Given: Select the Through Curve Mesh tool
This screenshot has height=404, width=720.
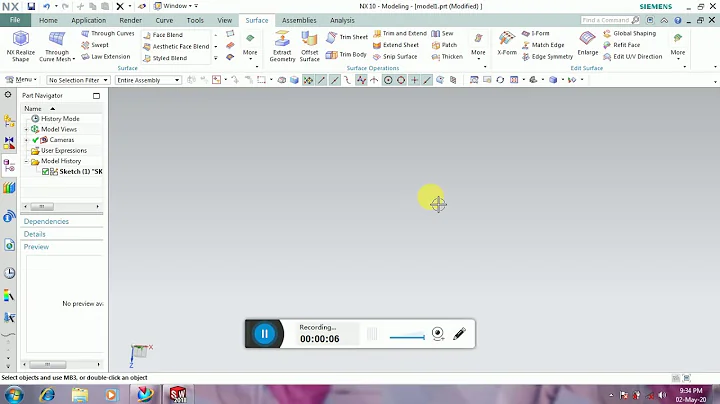Looking at the screenshot, I should click(56, 46).
